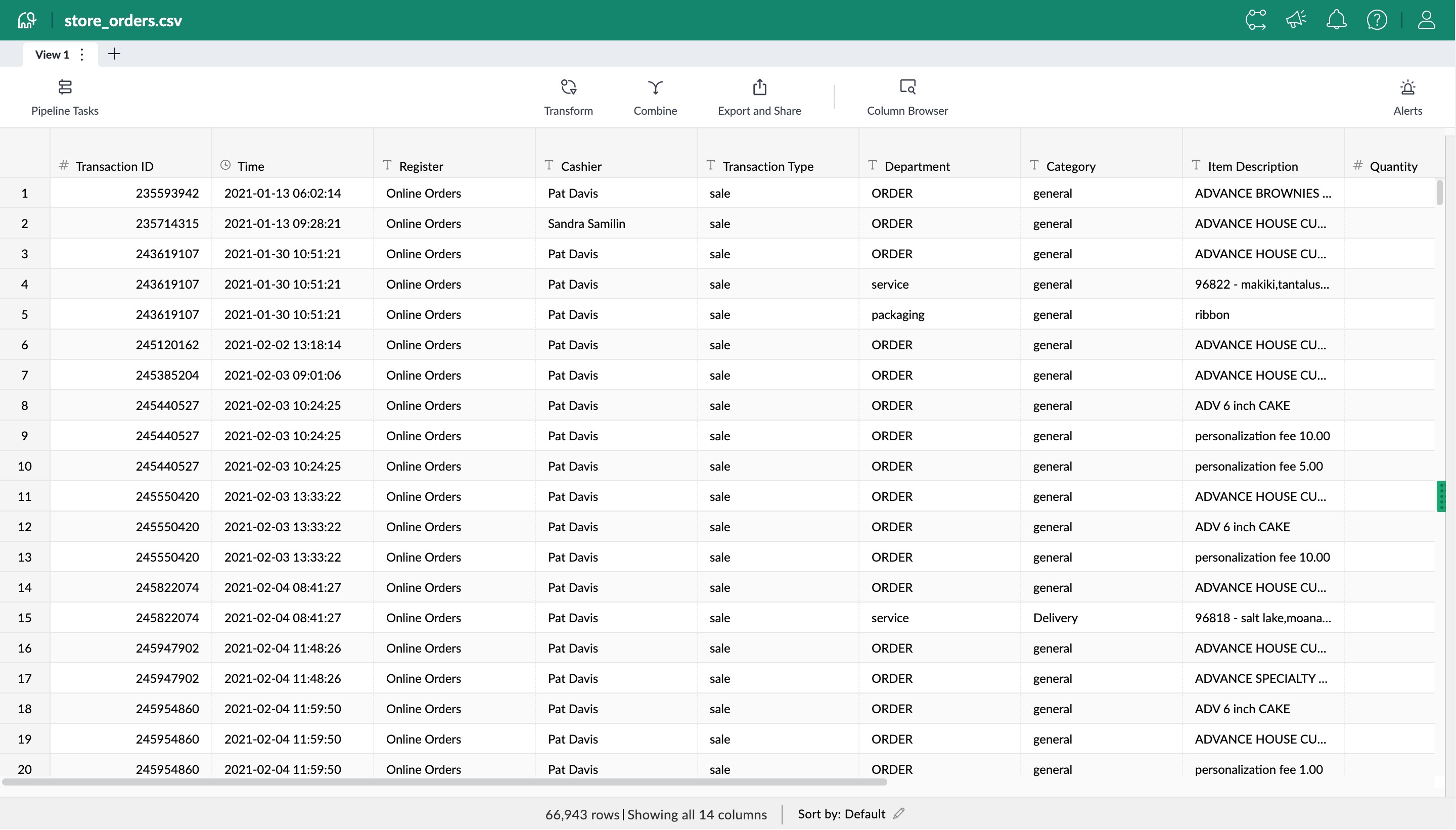Click Export and Share
The image size is (1456, 830).
click(759, 97)
